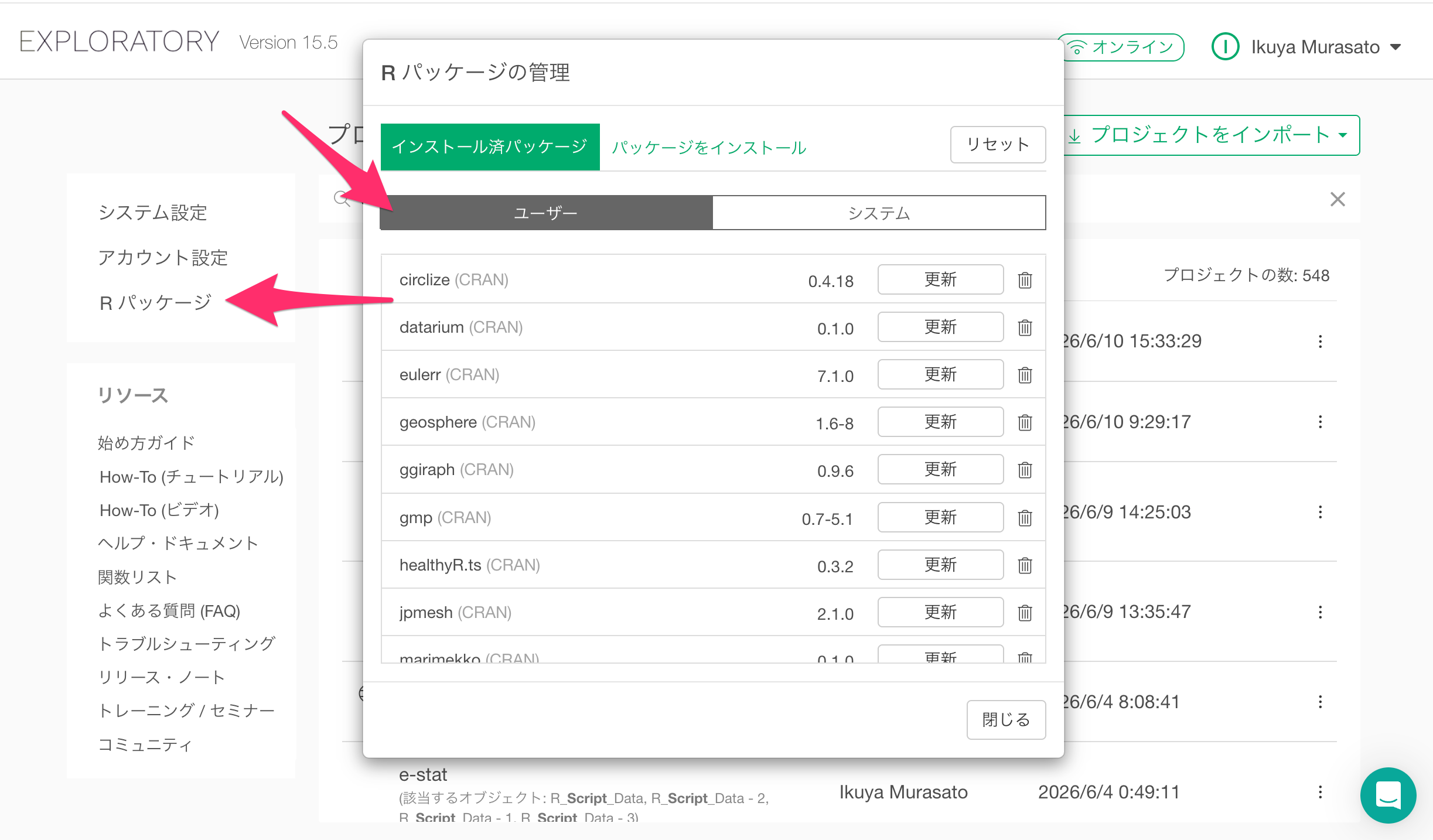Viewport: 1433px width, 840px height.
Task: Open the リリース・ノート link
Action: pos(161,677)
